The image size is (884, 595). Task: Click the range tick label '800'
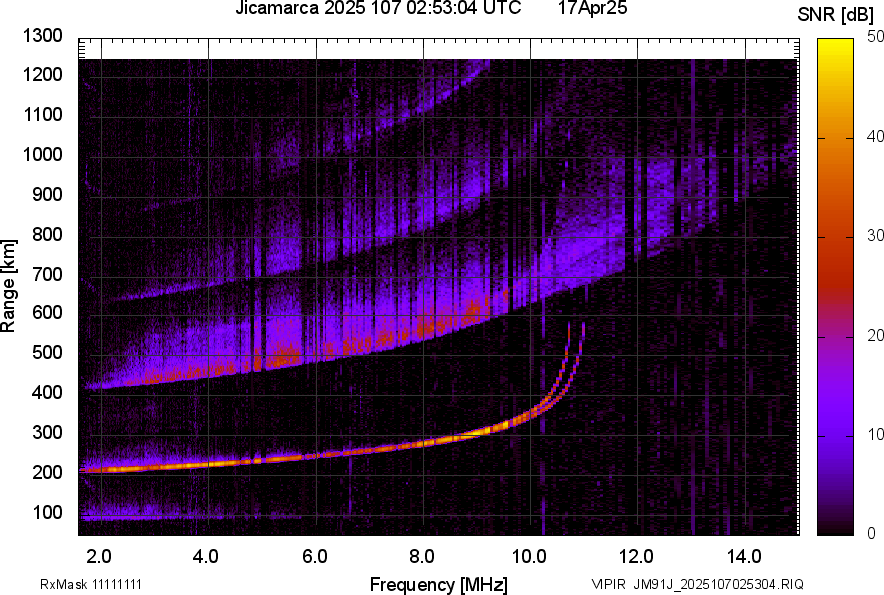[47, 234]
